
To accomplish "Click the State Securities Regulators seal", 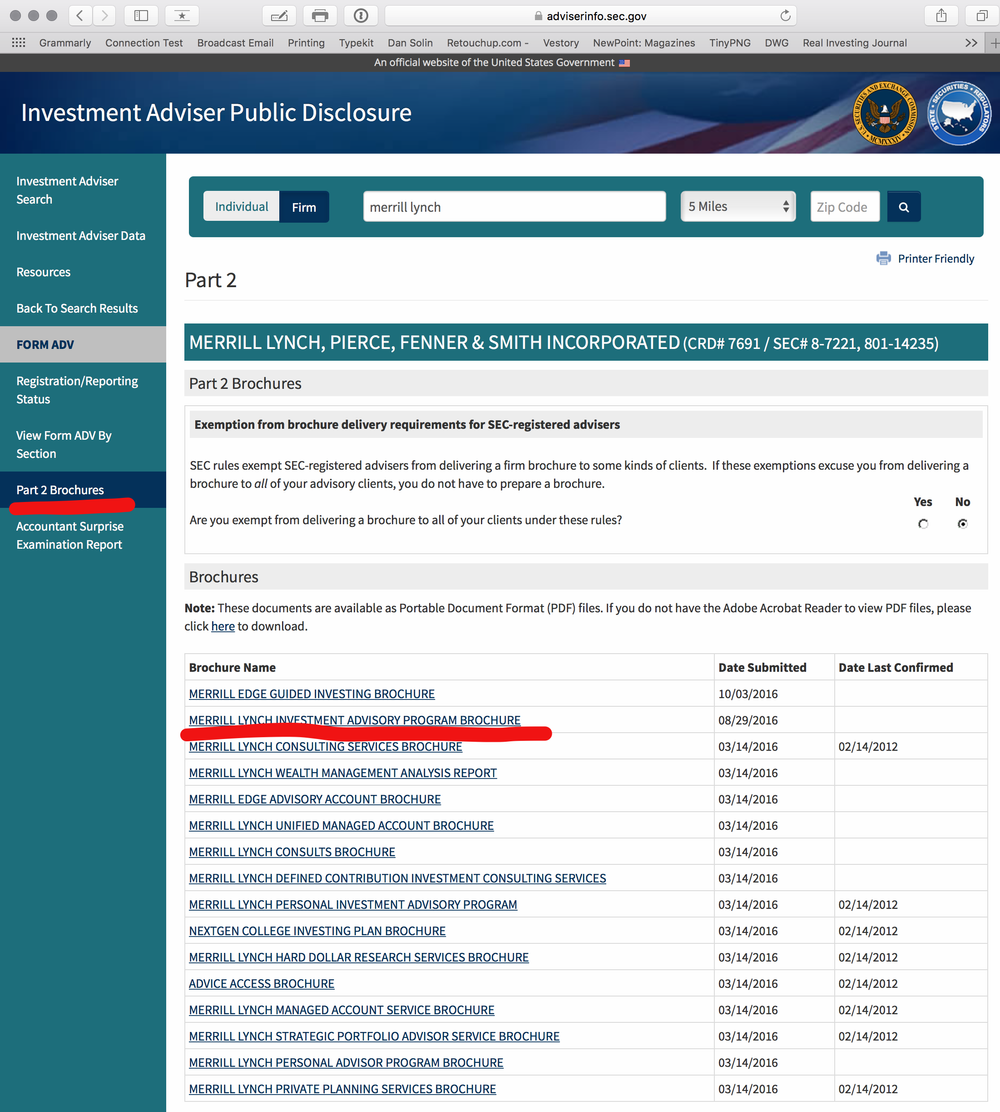I will 960,113.
